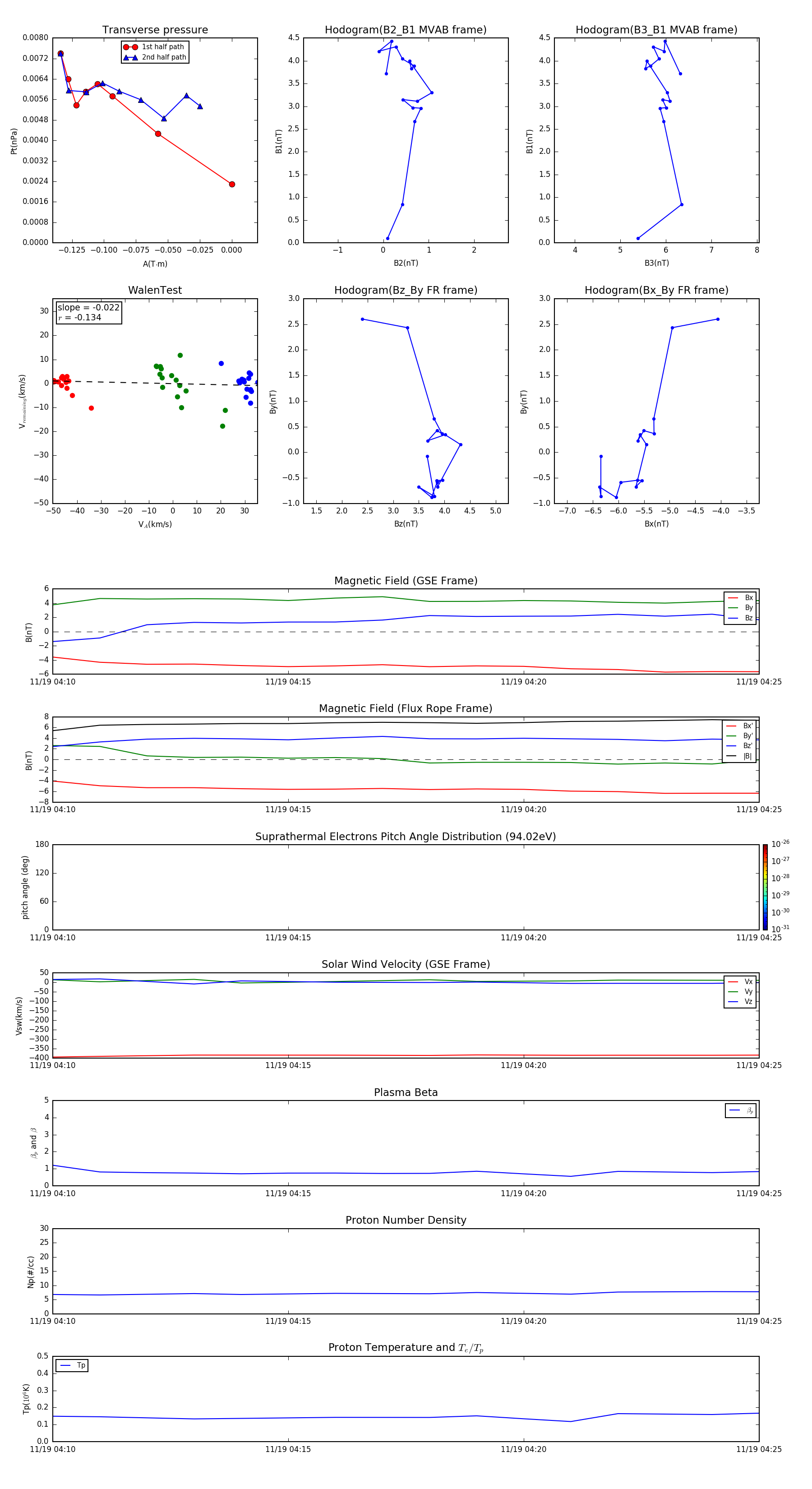Click "11/19 04:15" tick under Proton Temperature plot
This screenshot has height=1489, width=812.
288,1449
